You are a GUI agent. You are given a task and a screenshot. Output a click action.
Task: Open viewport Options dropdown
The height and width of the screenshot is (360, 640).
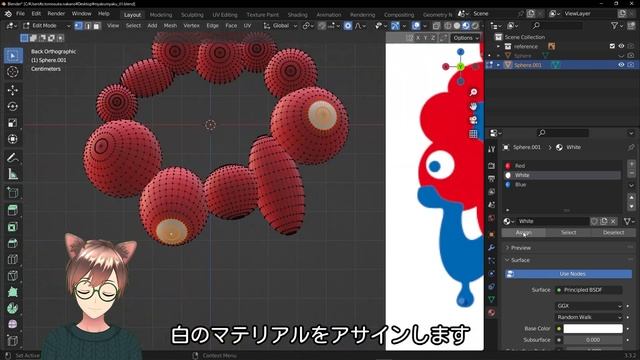point(465,38)
